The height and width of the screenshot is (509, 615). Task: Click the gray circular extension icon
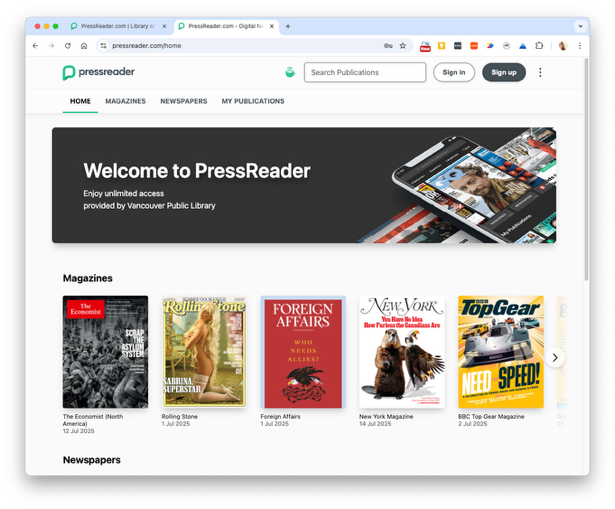click(506, 46)
